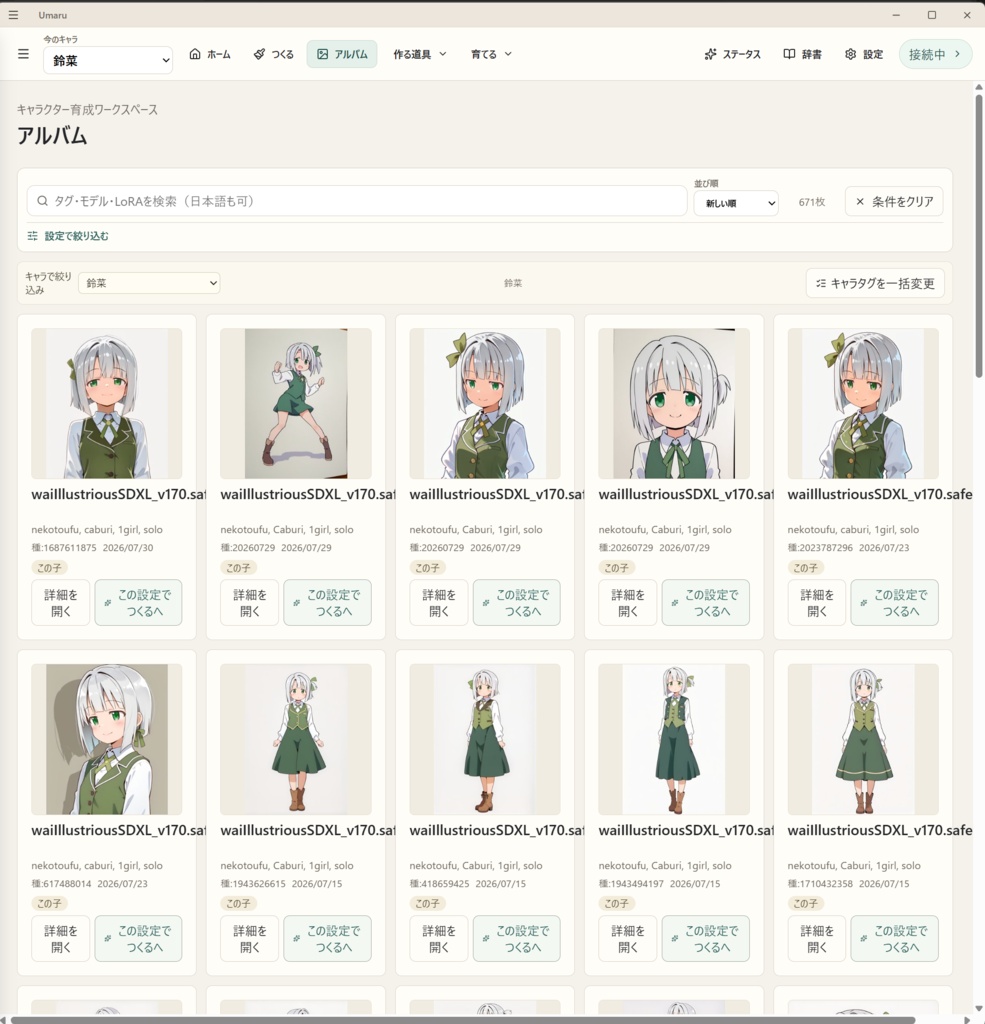Click この設定でつくるへ for seed 1710432358 card

tap(894, 938)
